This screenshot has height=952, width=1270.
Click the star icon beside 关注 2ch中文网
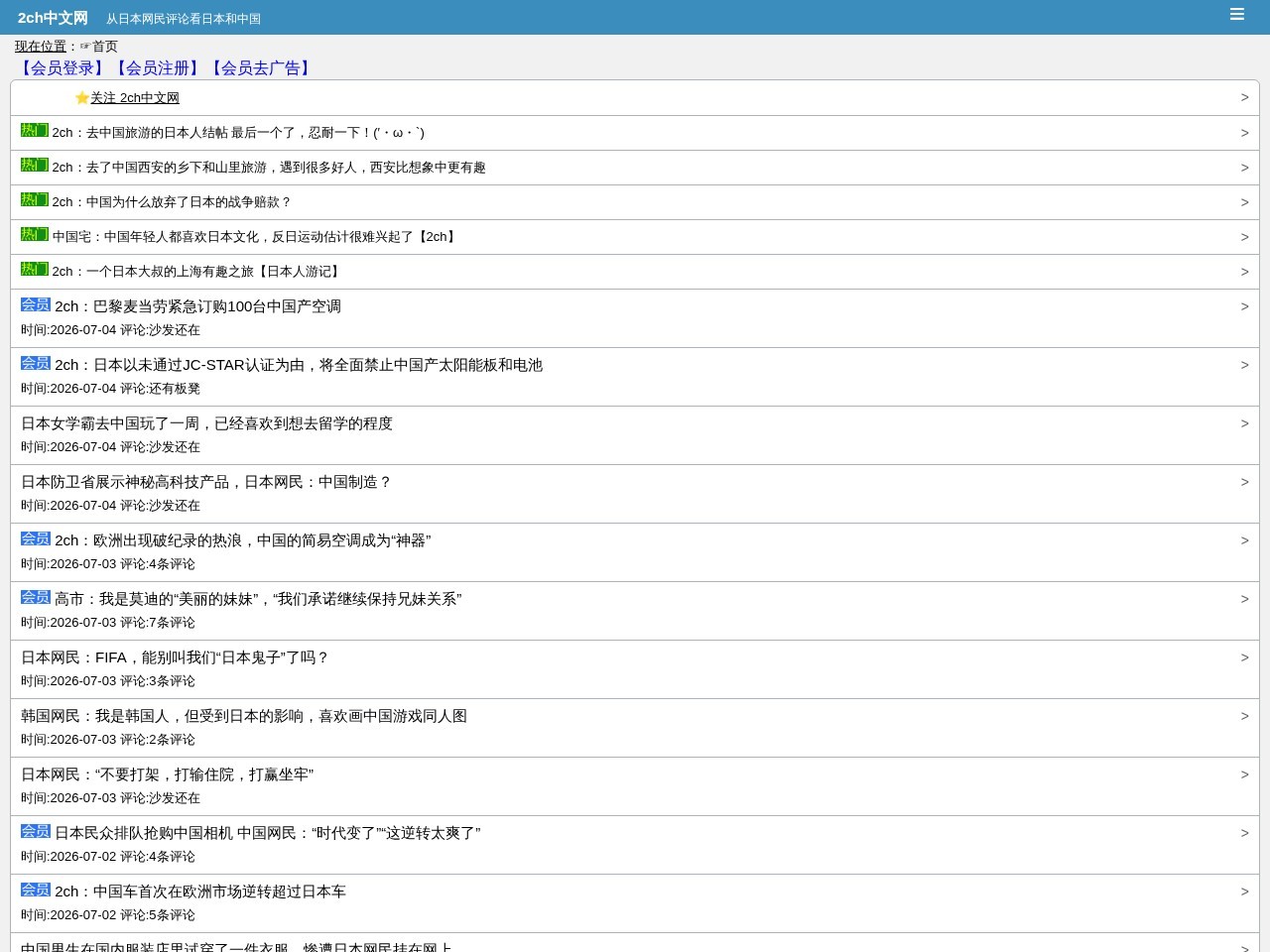(x=82, y=98)
